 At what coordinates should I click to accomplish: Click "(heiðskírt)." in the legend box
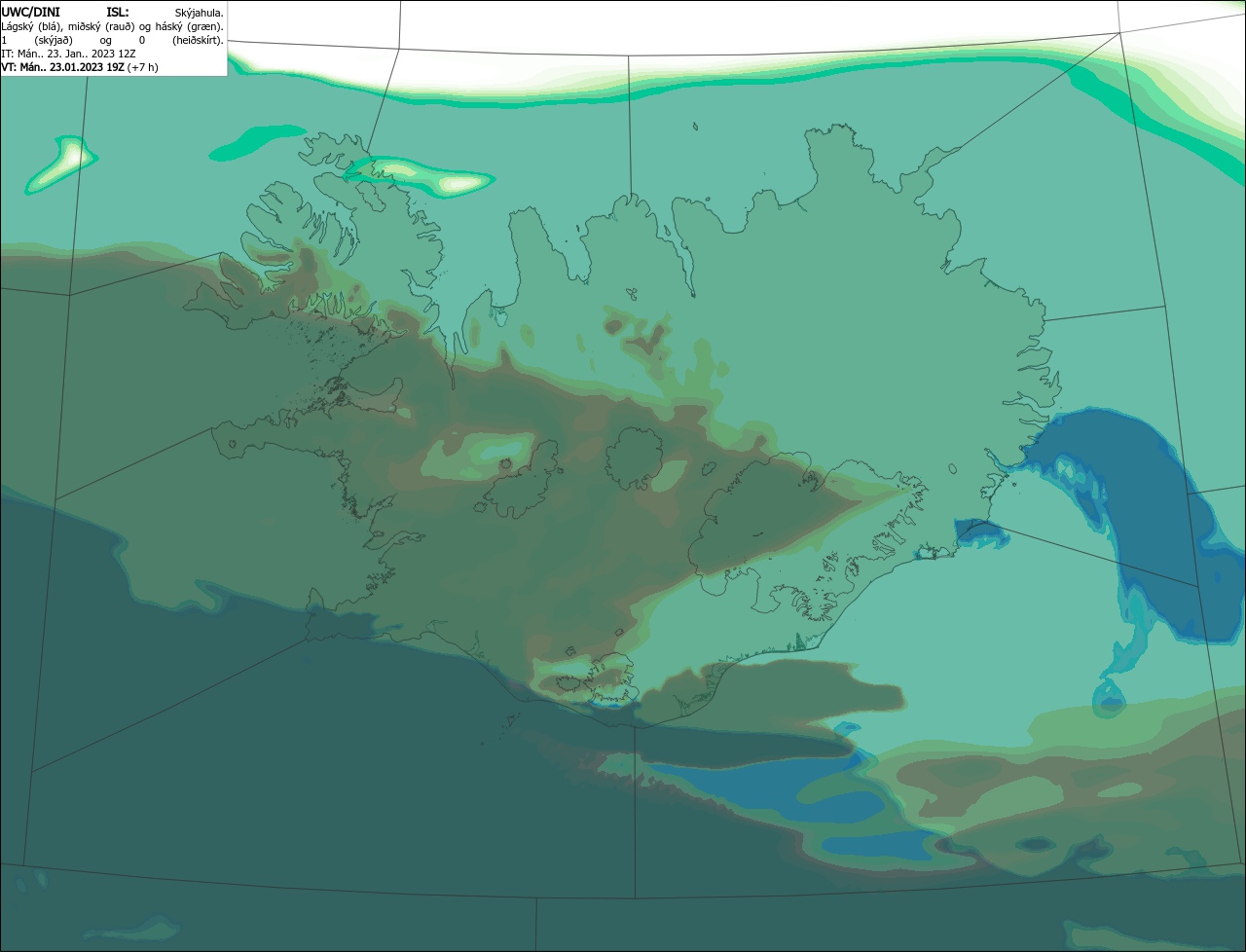click(x=199, y=41)
